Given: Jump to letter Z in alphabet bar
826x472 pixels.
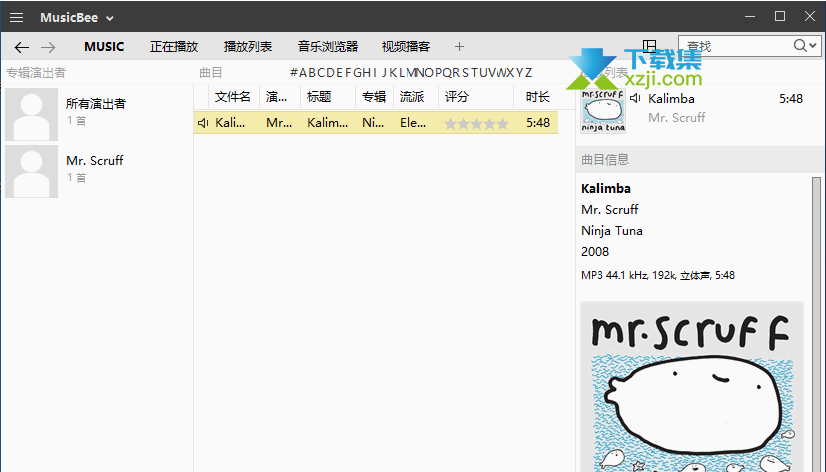Looking at the screenshot, I should [x=528, y=73].
